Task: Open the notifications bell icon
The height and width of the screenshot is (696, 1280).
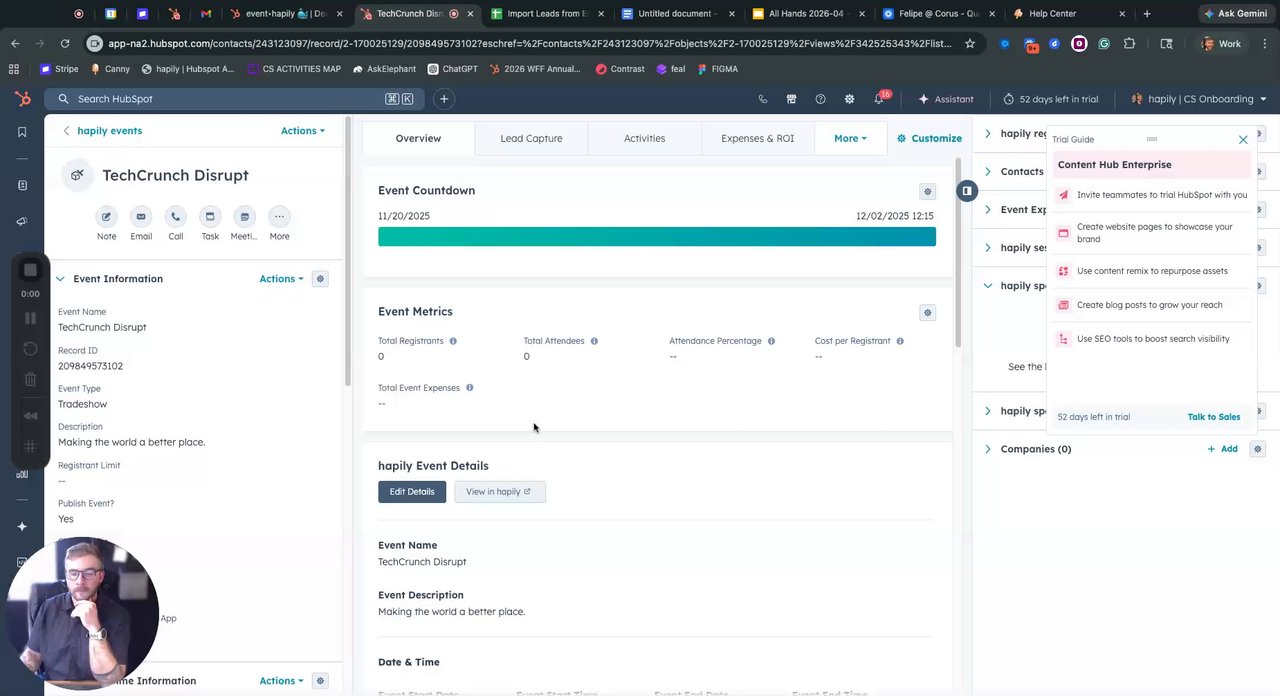Action: click(879, 99)
